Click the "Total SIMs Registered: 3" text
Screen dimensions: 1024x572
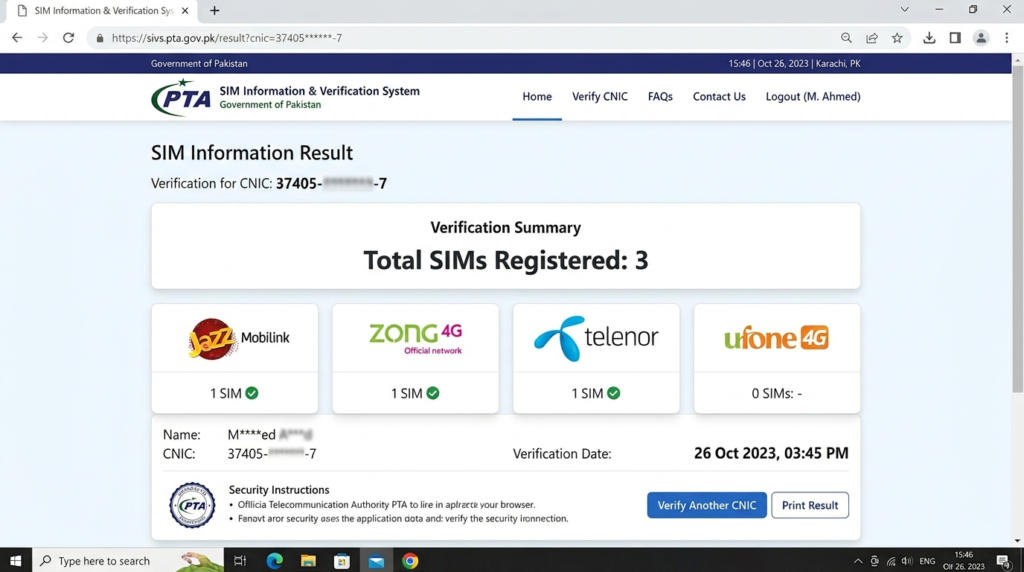505,261
